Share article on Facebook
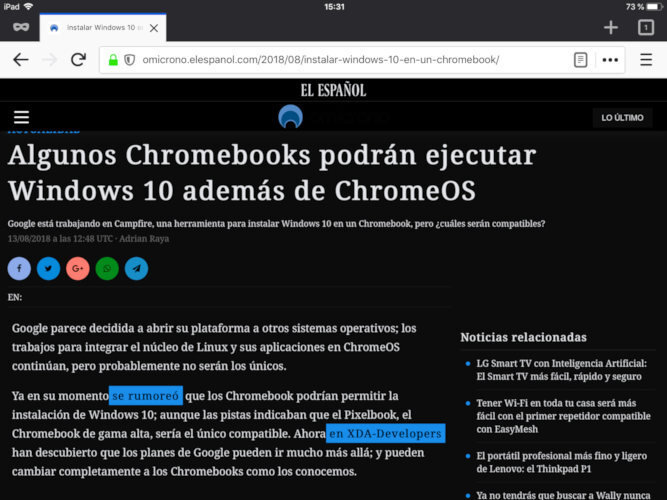Screen dimensions: 667x500 [x=19, y=269]
